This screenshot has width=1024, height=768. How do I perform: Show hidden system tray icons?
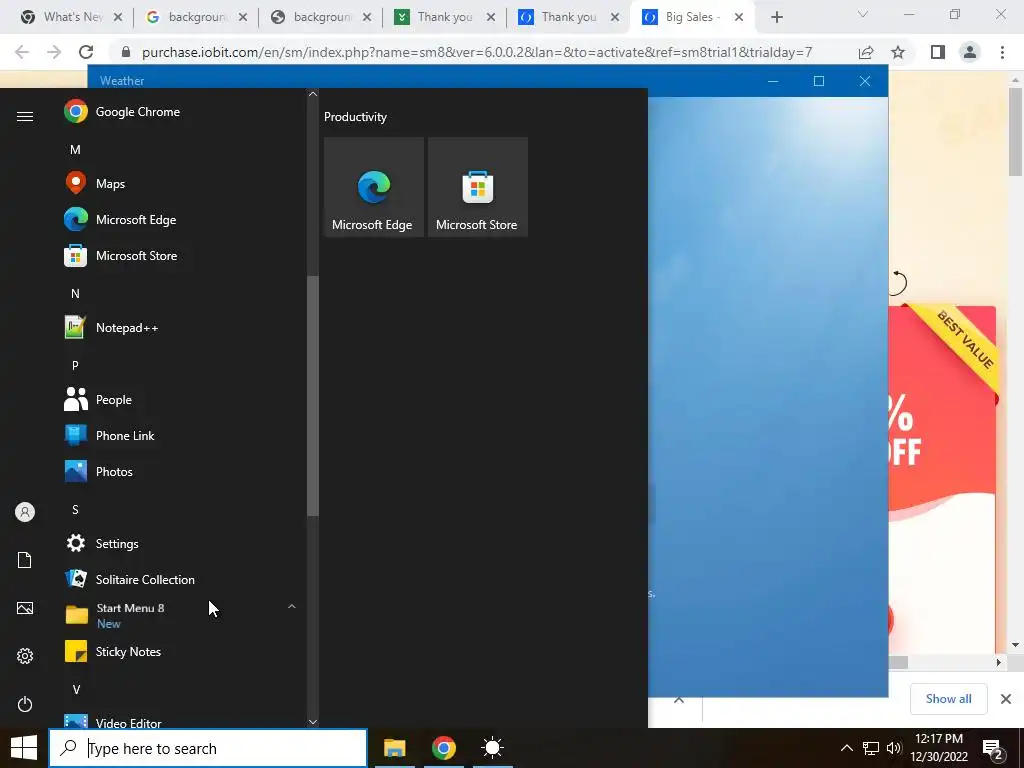pos(846,748)
